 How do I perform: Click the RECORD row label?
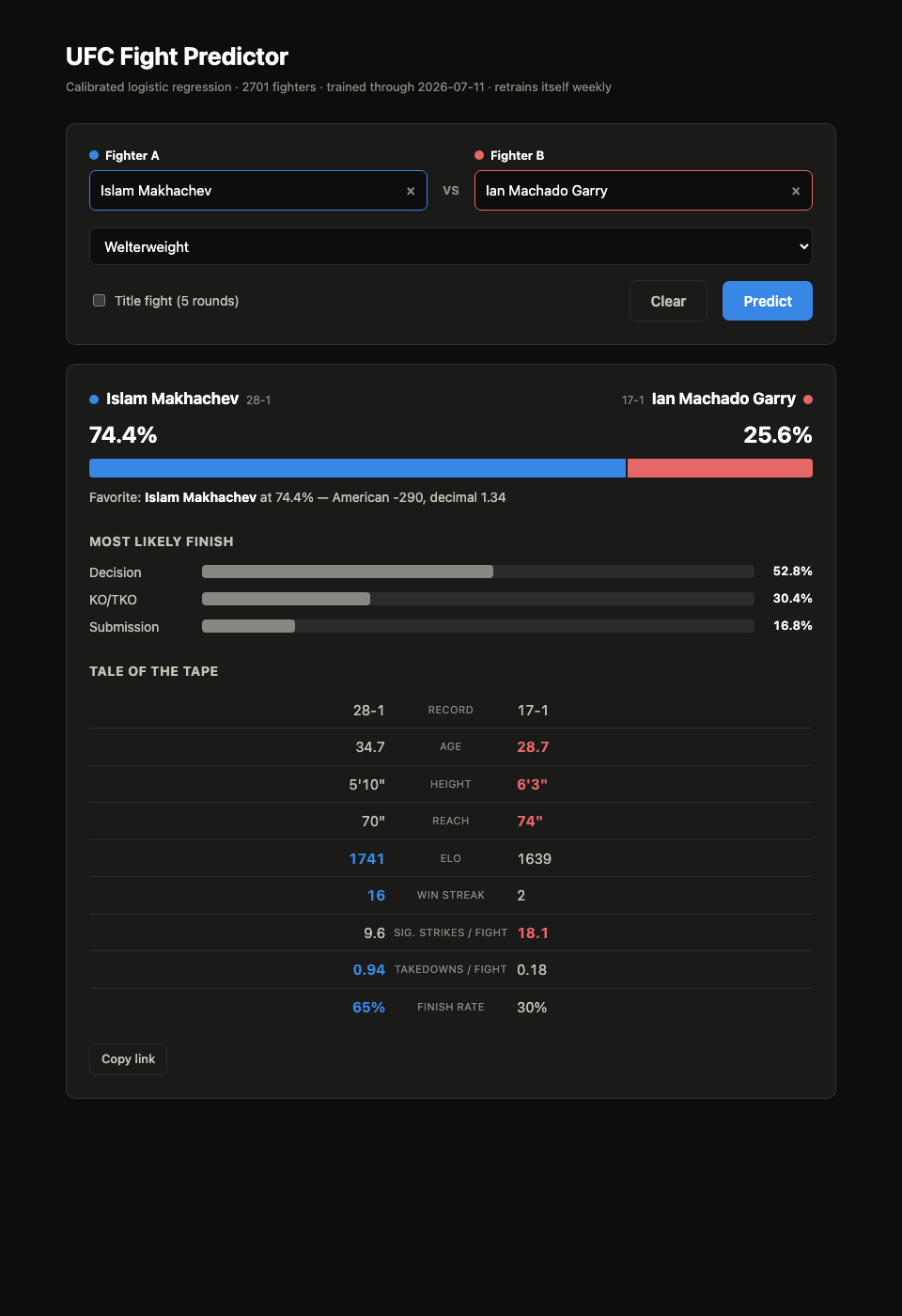[x=451, y=711]
